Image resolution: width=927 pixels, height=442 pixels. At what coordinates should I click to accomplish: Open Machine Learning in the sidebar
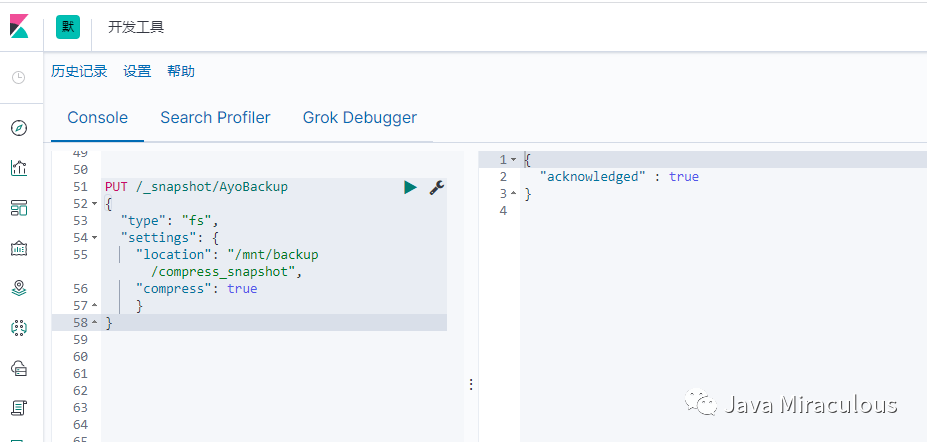tap(18, 328)
